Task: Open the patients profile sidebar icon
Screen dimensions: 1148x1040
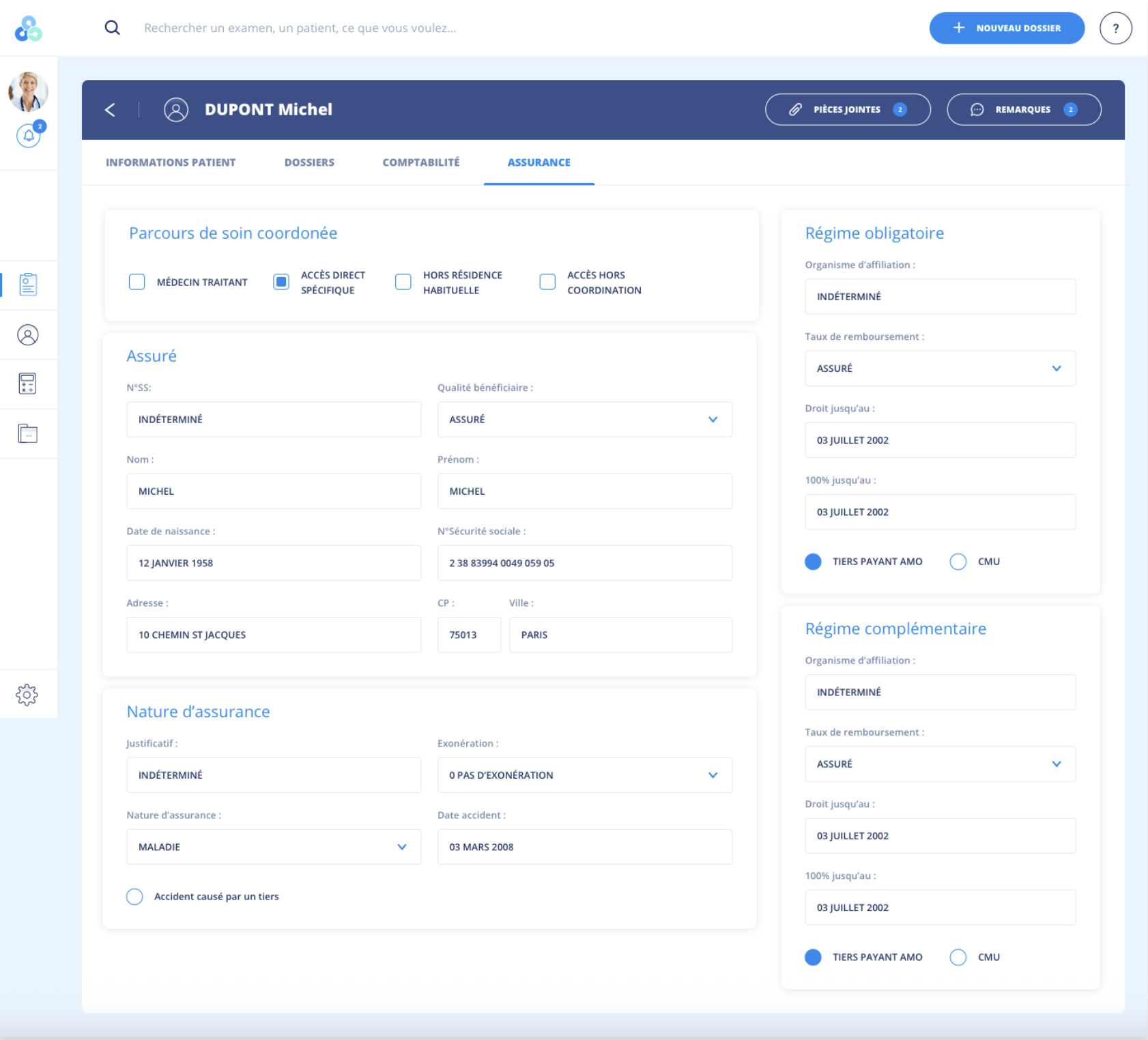Action: point(28,335)
